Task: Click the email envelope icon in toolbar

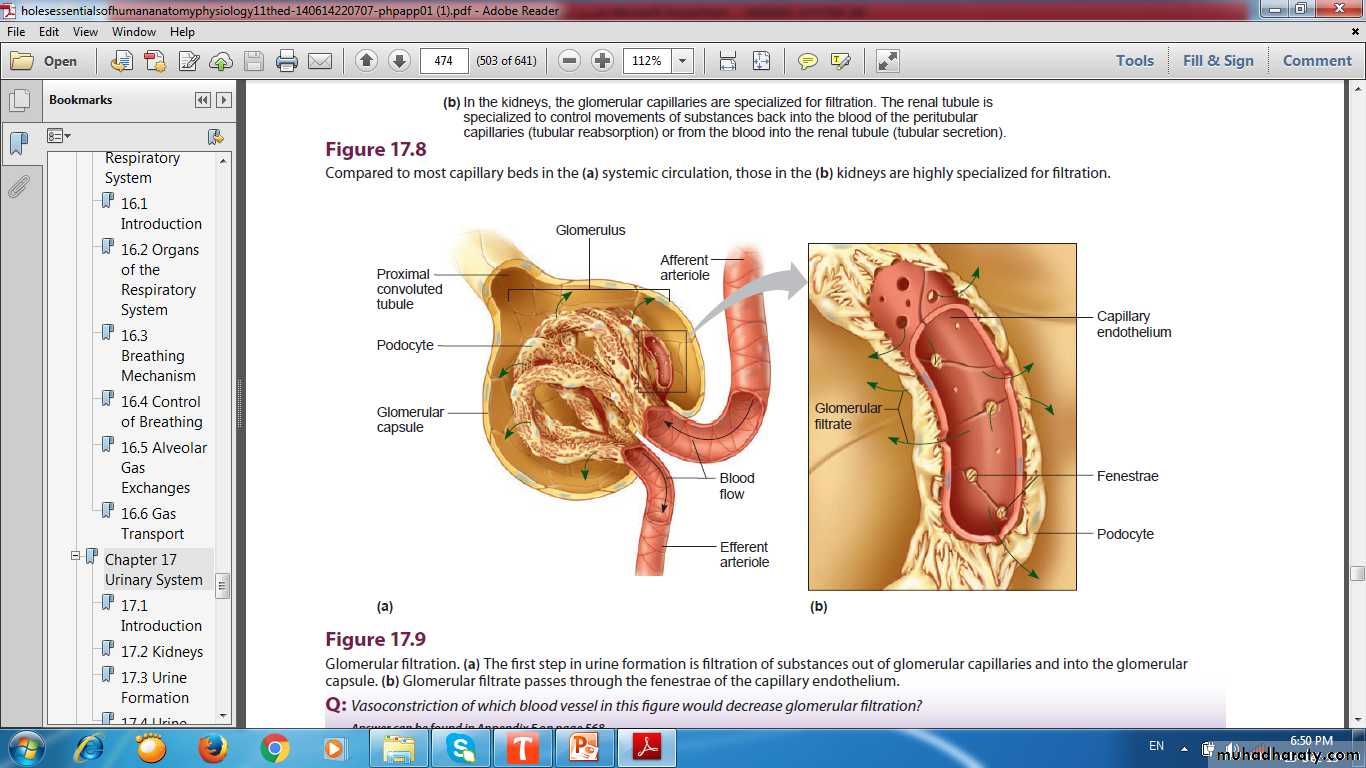Action: (319, 61)
